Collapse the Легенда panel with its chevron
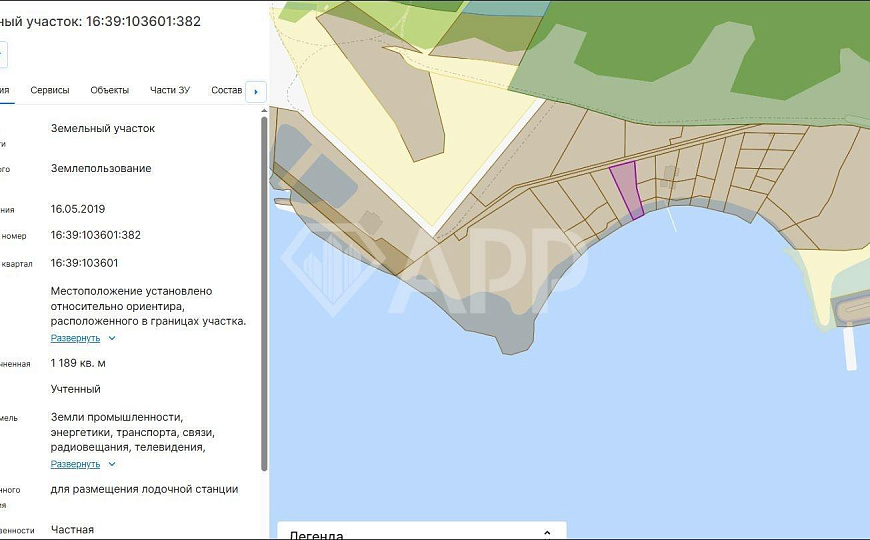This screenshot has width=870, height=540. [546, 534]
